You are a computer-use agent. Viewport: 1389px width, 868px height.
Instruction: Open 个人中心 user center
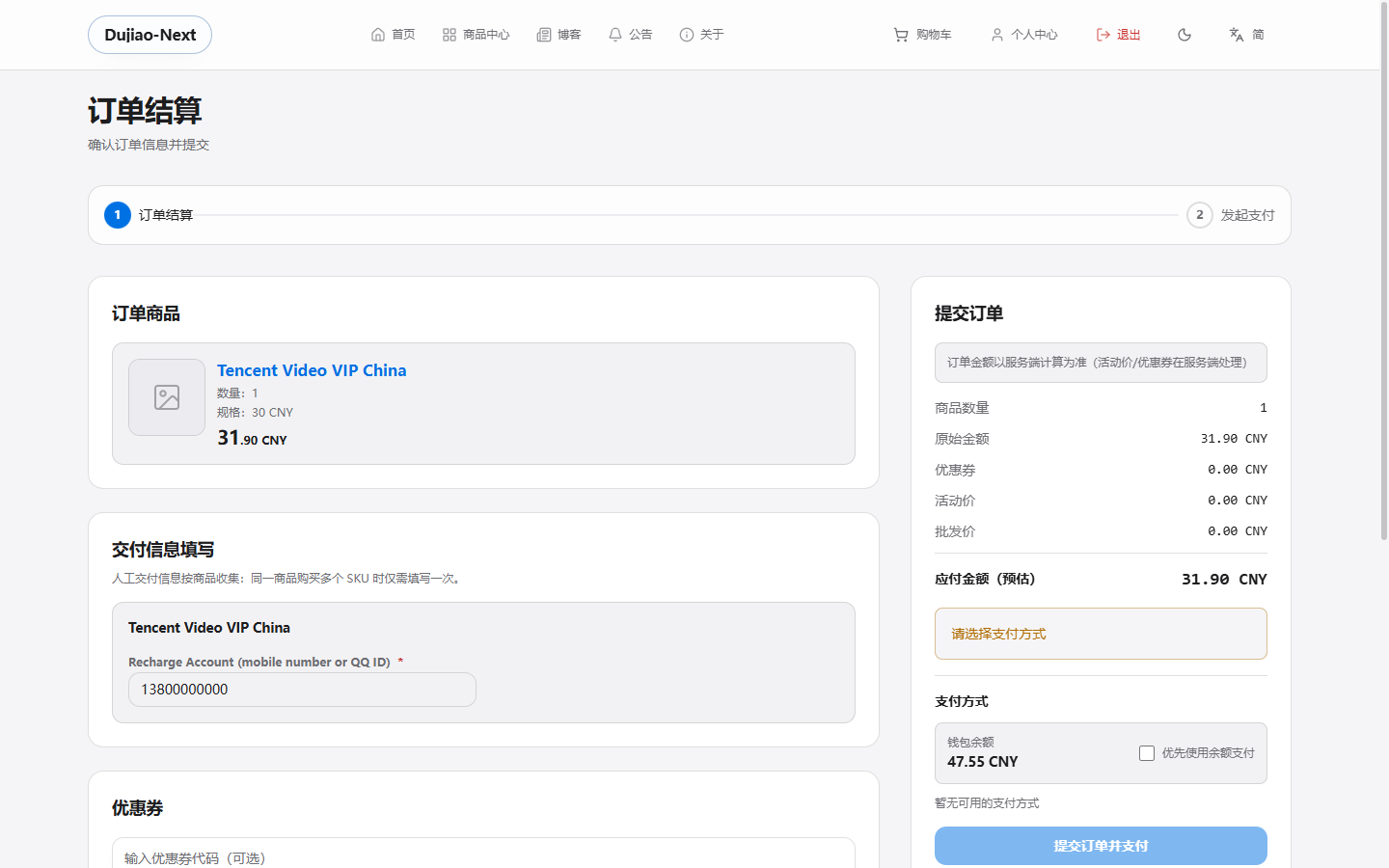(x=1034, y=35)
